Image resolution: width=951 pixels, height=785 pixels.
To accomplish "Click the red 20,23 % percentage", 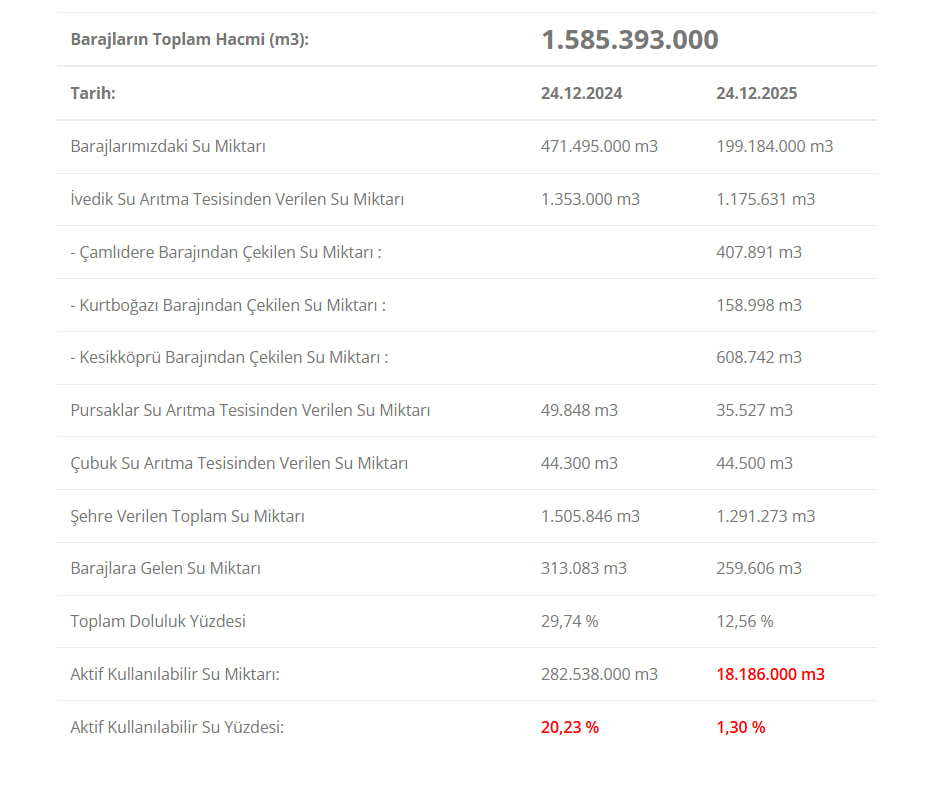I will click(x=570, y=727).
